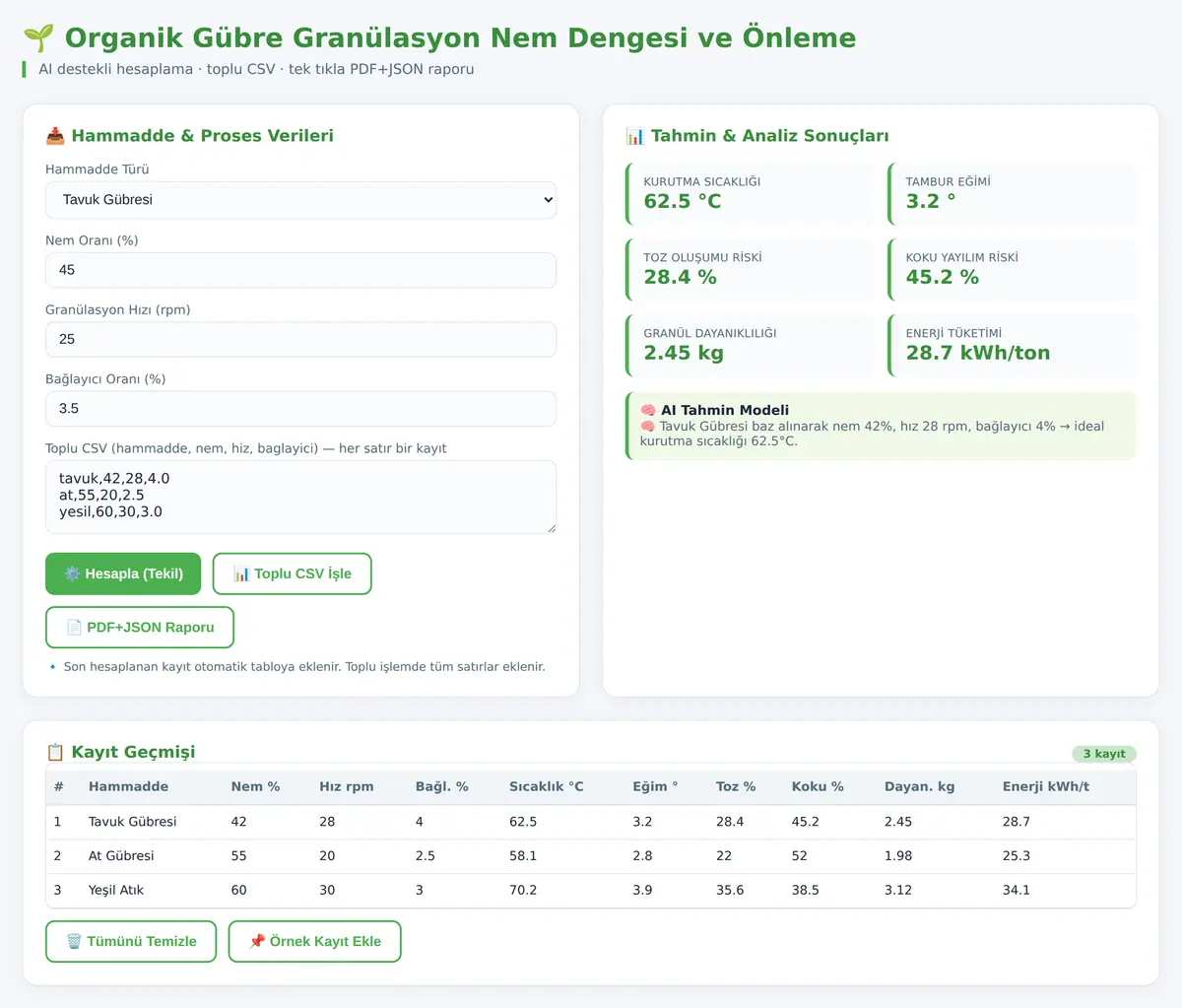Click the pushpin icon on Örnek Kayıt Ekle
The height and width of the screenshot is (1008, 1182).
pos(257,942)
